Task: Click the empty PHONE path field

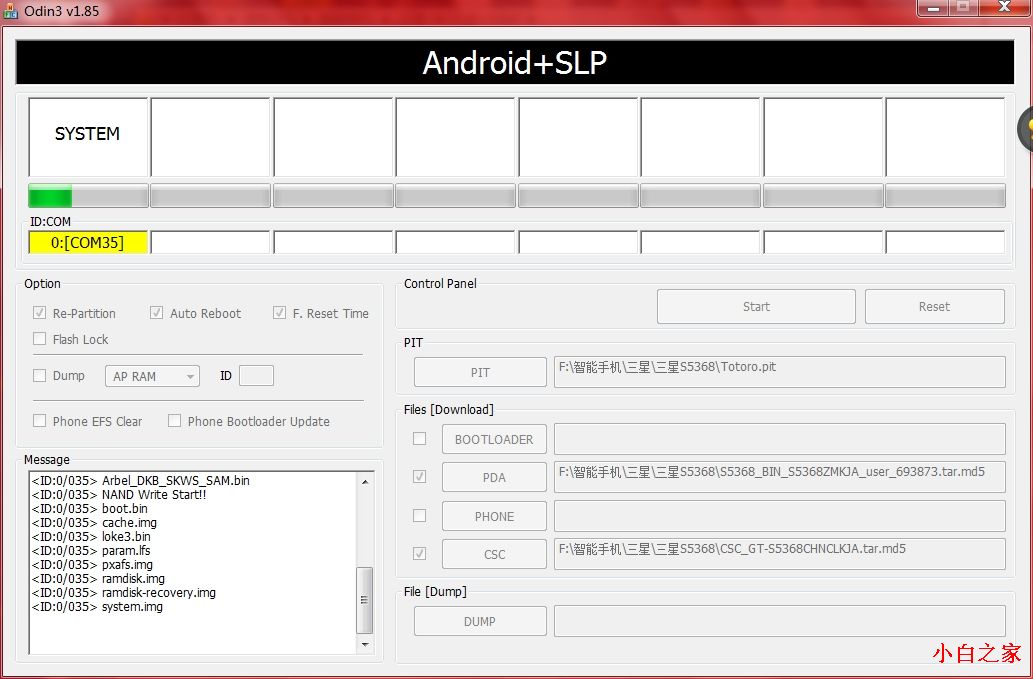Action: coord(780,516)
